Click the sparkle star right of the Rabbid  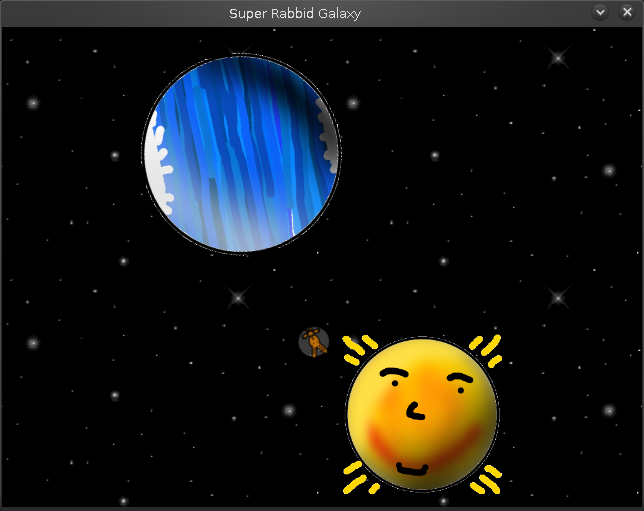tap(558, 297)
